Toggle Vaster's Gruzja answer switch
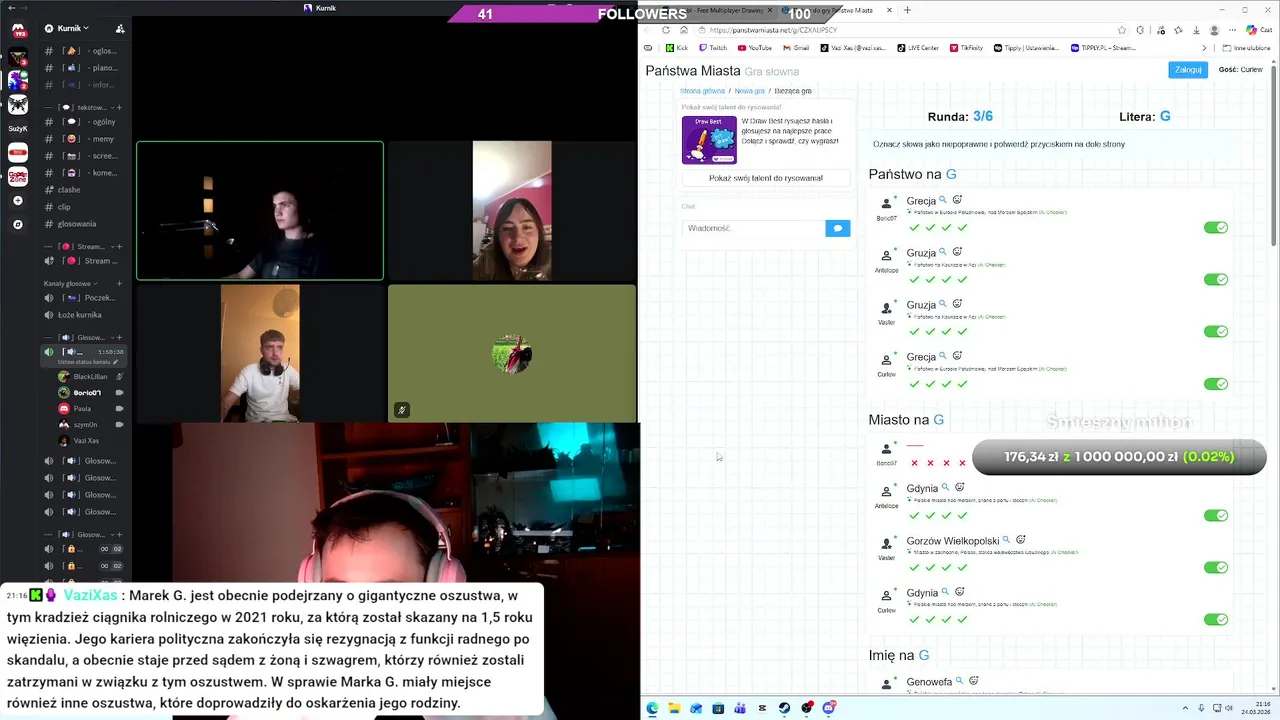 1216,332
